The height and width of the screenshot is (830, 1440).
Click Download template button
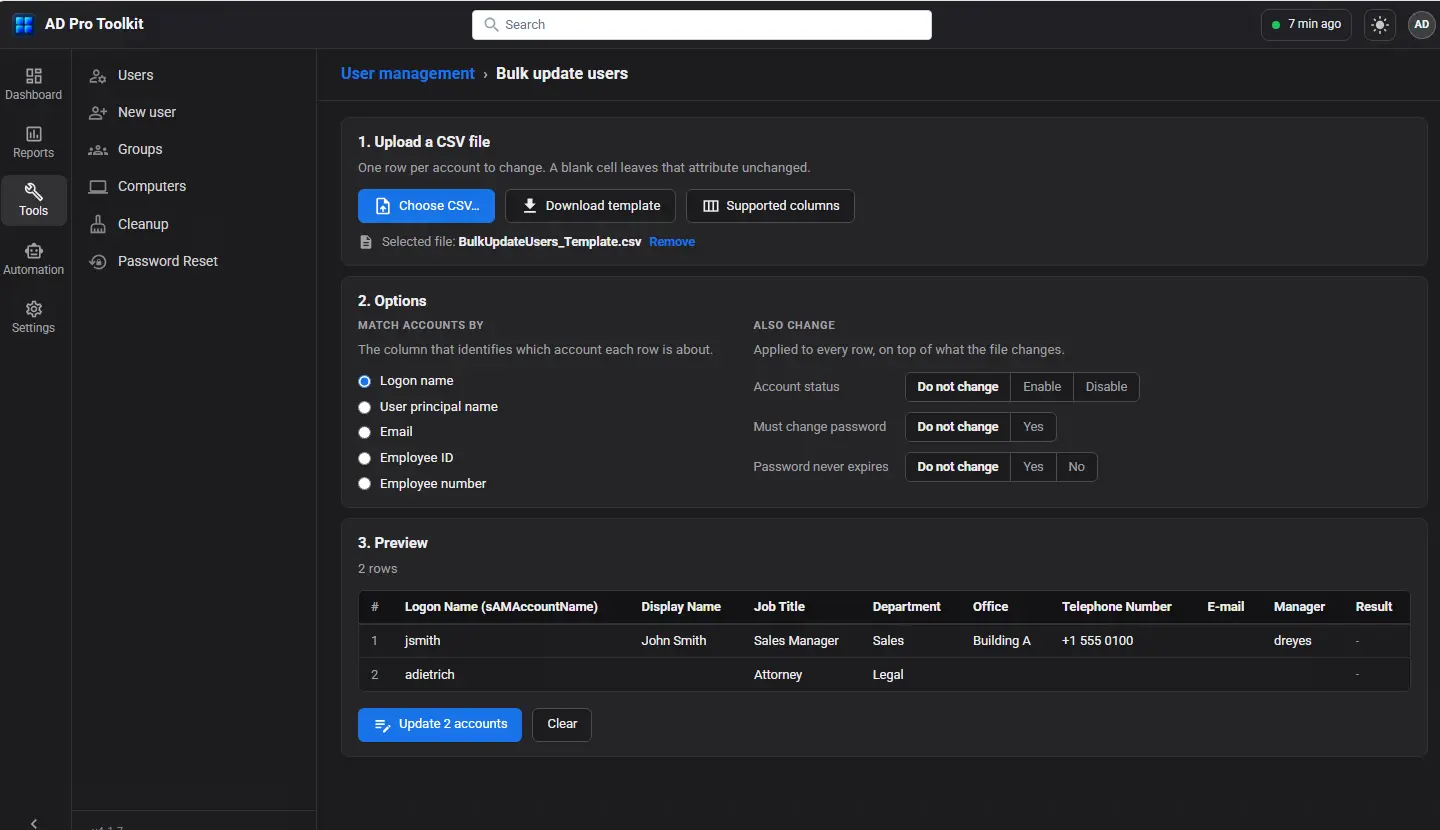pos(590,206)
